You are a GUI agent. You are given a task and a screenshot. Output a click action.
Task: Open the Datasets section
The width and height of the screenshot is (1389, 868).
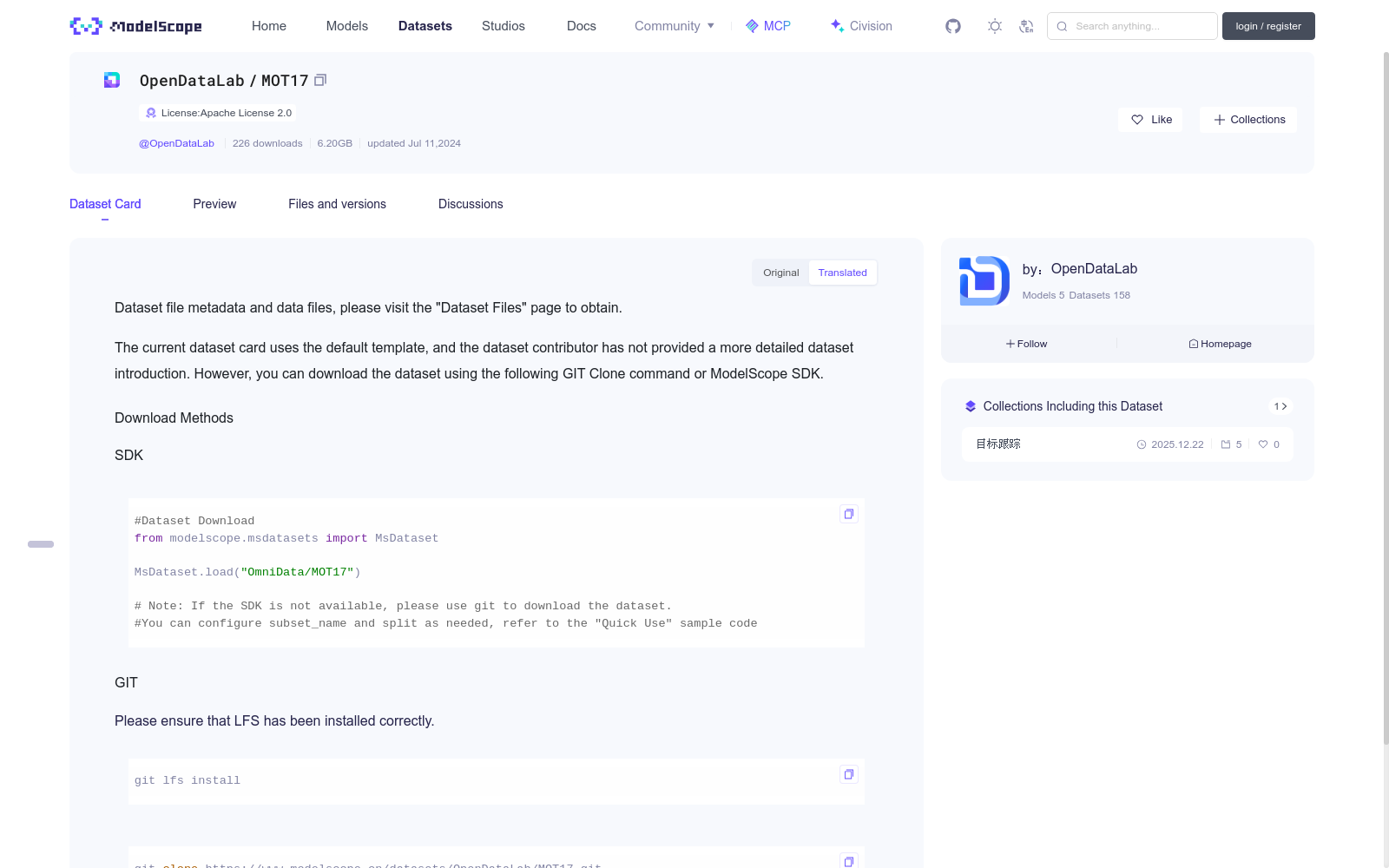(425, 26)
